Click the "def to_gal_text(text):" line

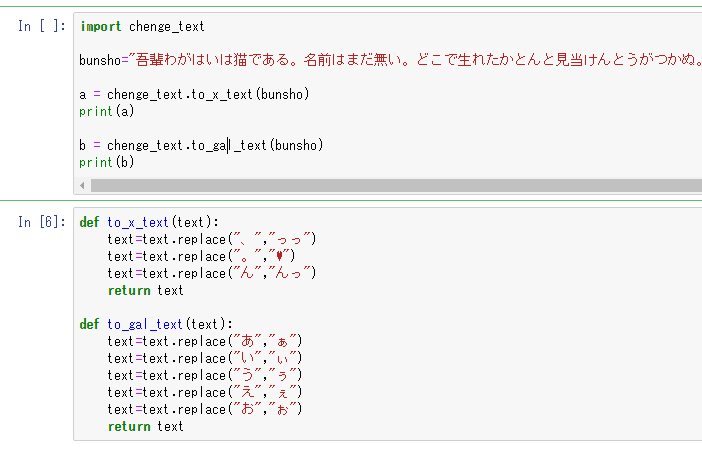click(x=156, y=324)
